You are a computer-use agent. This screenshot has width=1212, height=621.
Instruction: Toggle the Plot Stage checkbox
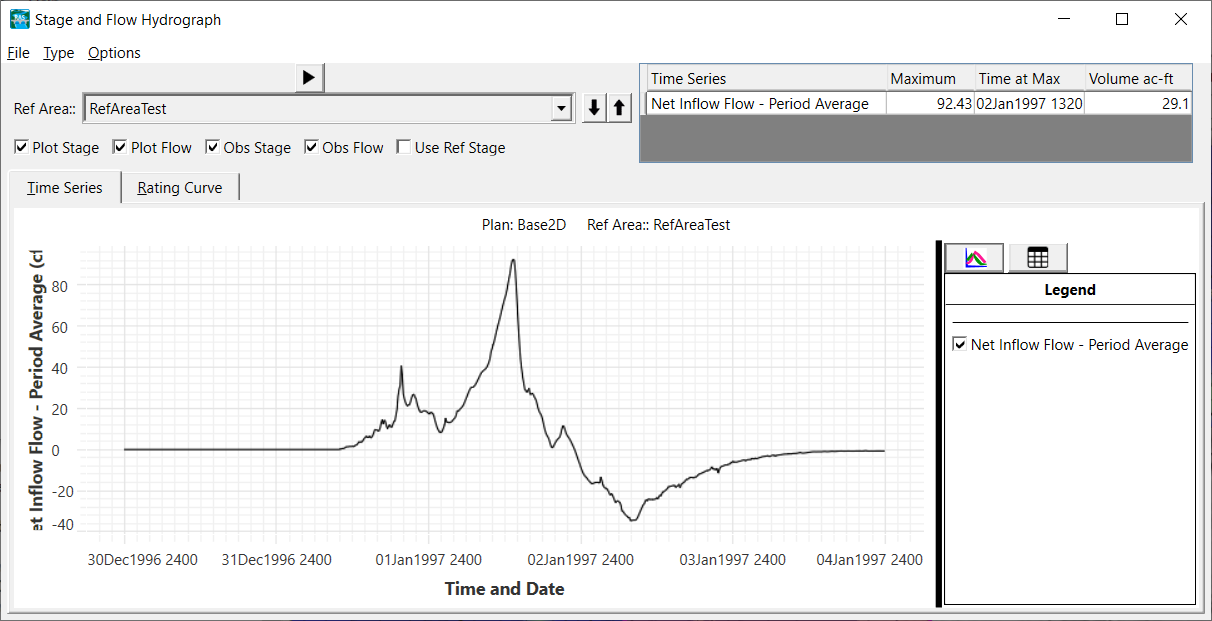pos(22,148)
